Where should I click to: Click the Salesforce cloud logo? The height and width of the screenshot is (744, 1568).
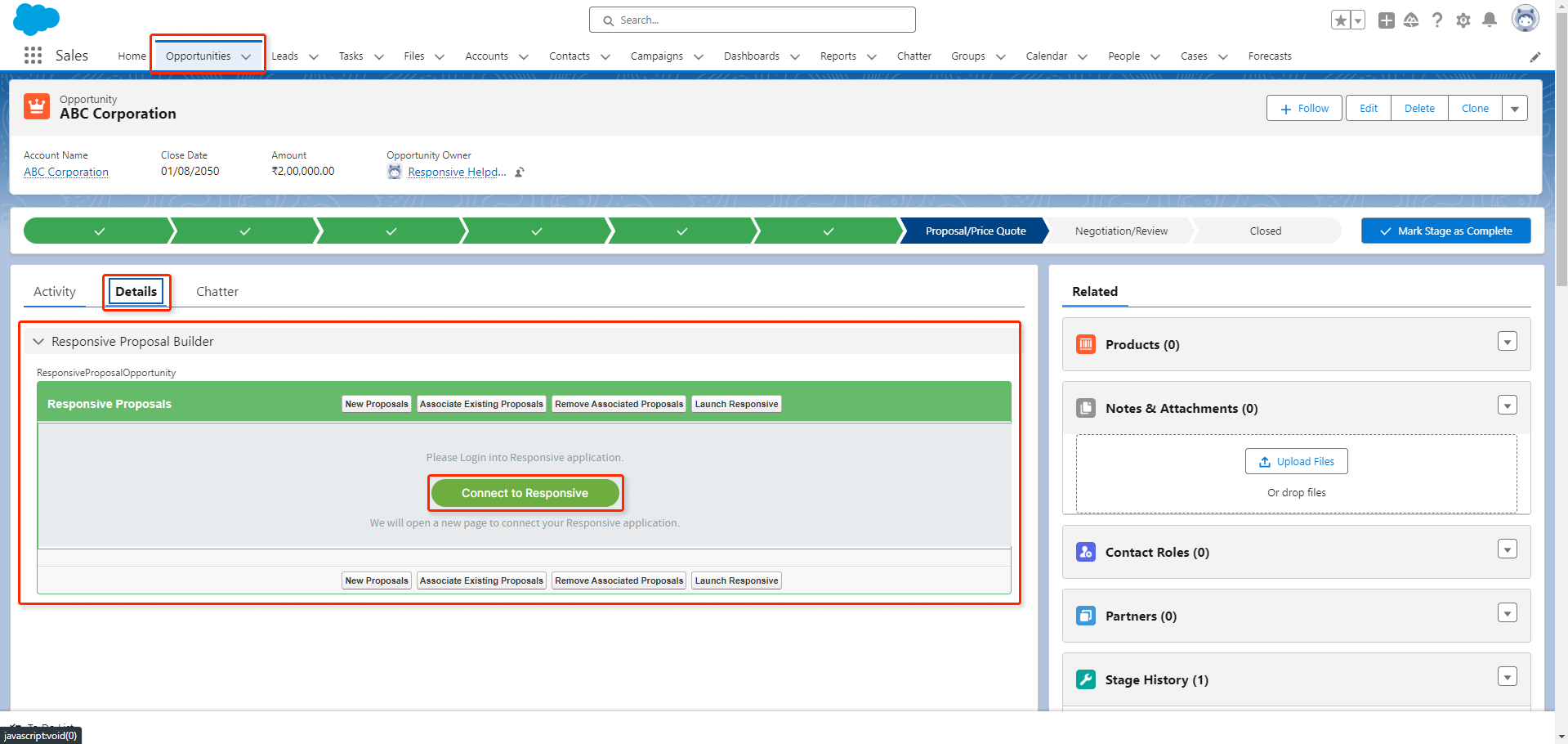tap(37, 19)
